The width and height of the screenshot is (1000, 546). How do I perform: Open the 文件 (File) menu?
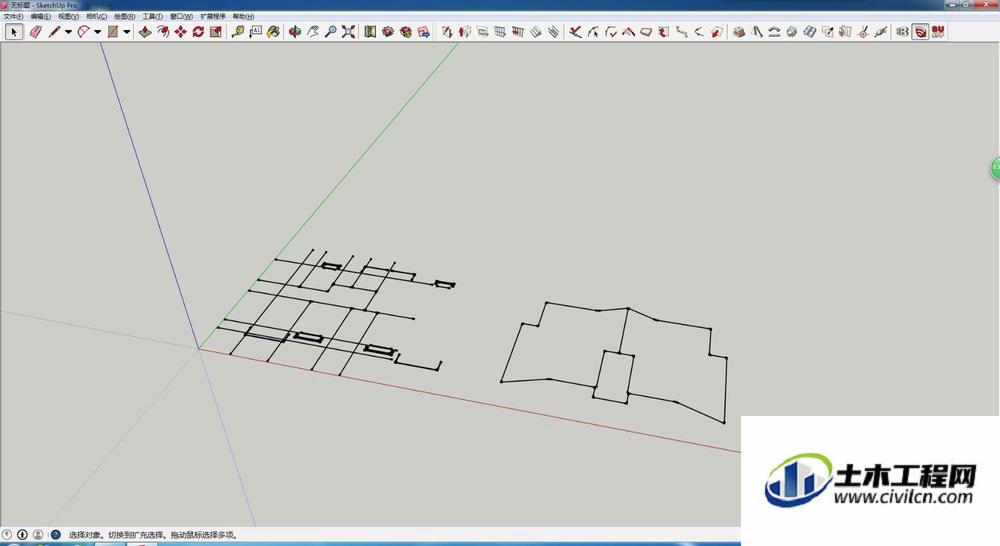tap(13, 16)
